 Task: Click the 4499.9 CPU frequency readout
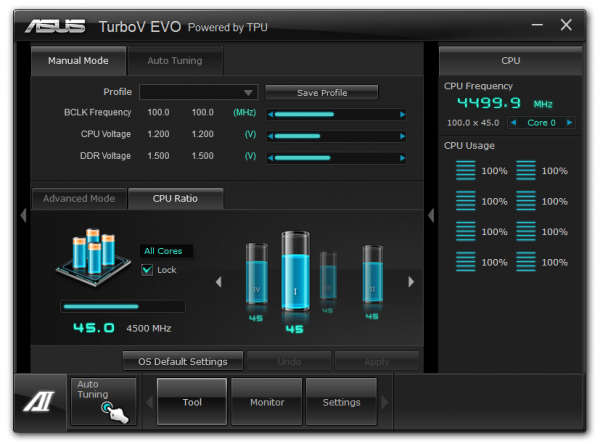[489, 103]
